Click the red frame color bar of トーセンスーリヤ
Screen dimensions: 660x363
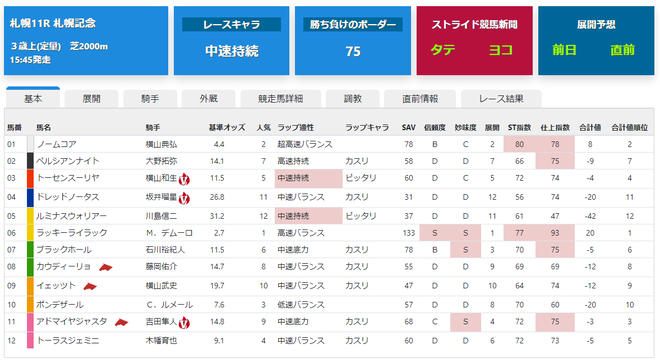pyautogui.click(x=30, y=179)
